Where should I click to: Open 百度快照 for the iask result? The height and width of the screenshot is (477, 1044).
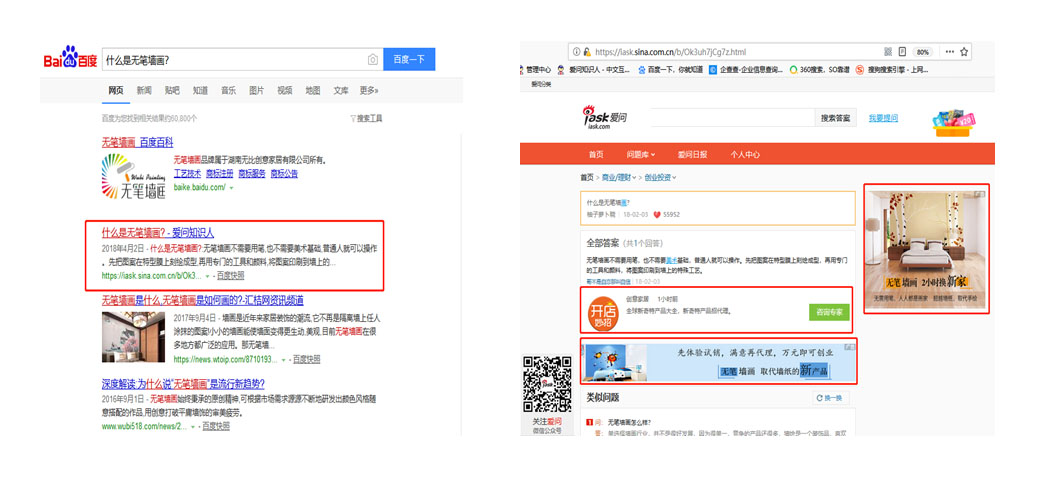click(x=230, y=275)
